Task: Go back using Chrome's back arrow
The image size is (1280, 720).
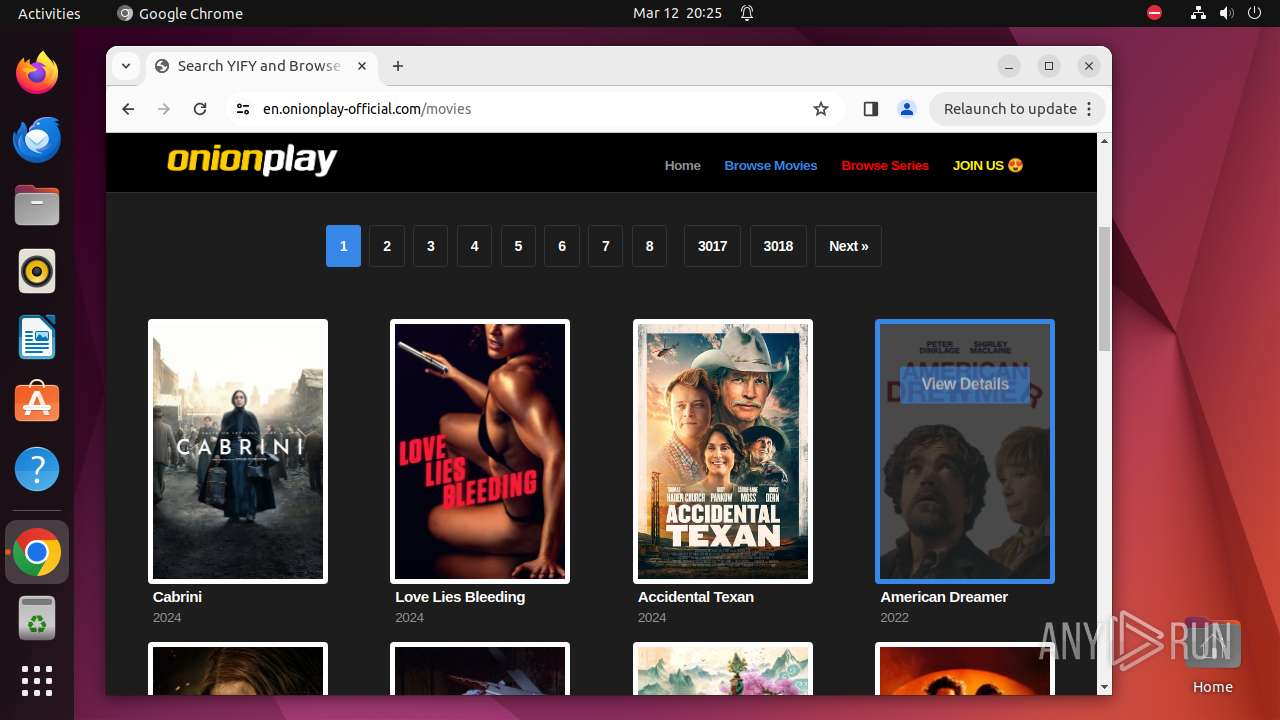Action: coord(128,109)
